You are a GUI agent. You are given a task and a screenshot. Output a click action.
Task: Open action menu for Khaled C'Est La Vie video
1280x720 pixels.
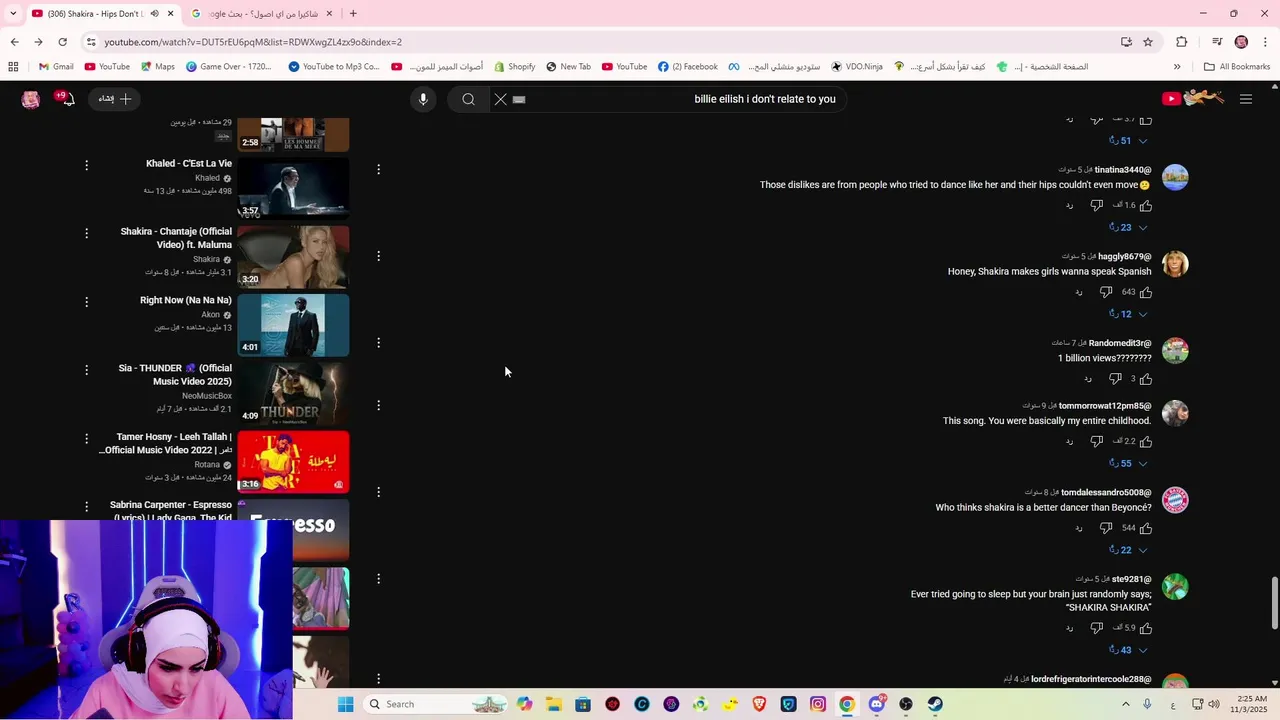[x=86, y=165]
